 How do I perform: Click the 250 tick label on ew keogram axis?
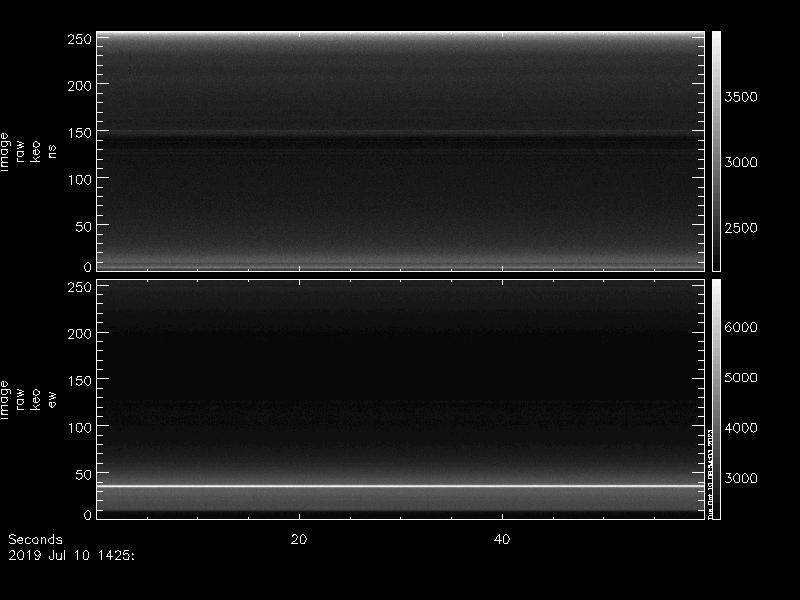click(79, 287)
